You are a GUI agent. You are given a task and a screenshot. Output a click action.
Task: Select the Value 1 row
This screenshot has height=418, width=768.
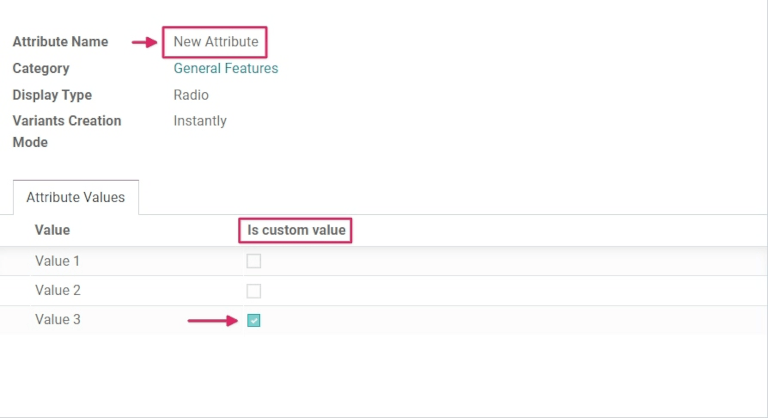pyautogui.click(x=58, y=261)
